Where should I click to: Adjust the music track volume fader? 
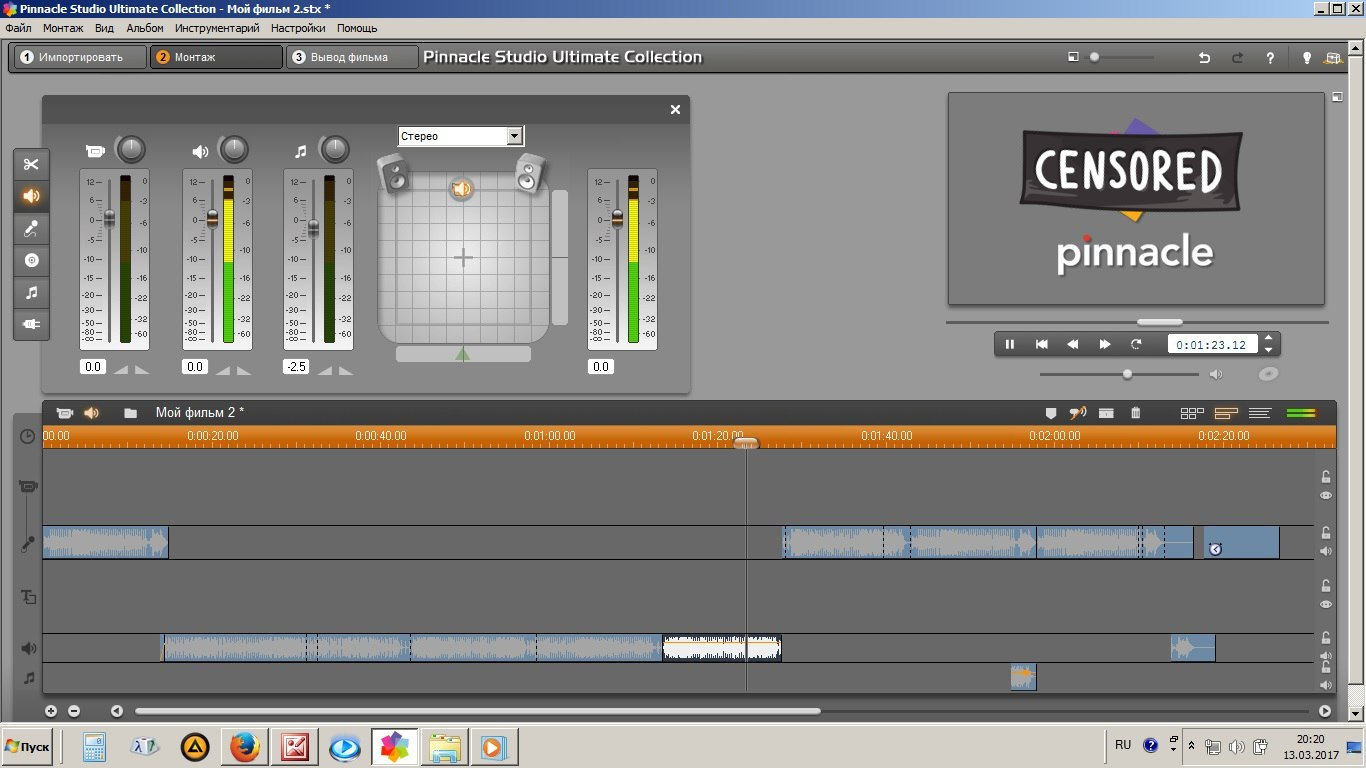coord(313,228)
